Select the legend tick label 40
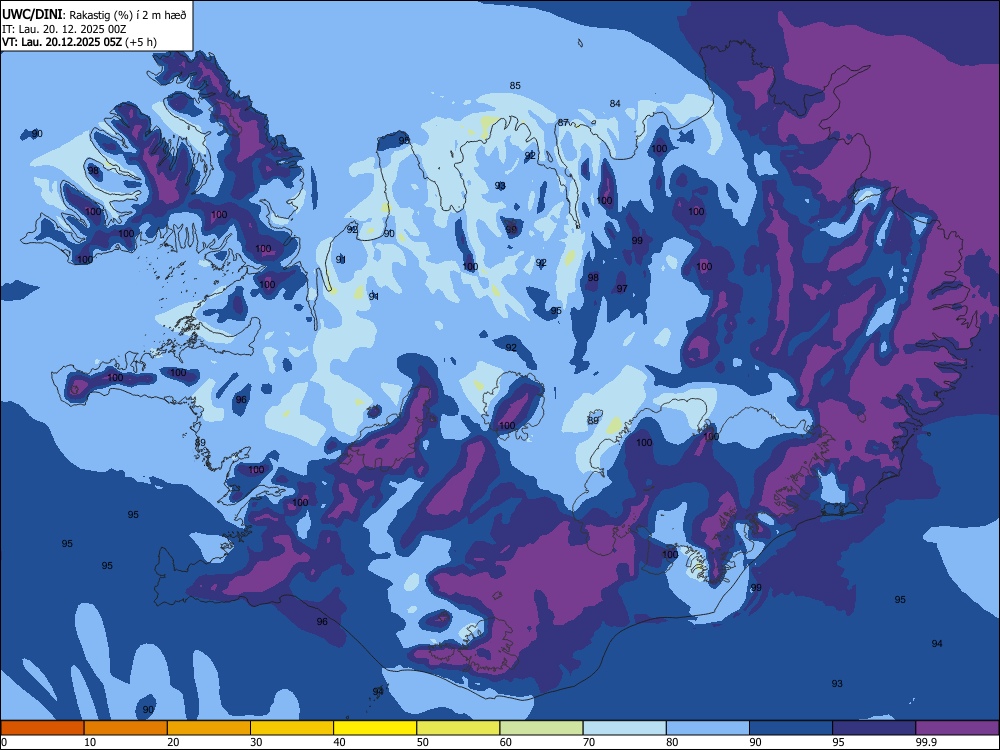This screenshot has width=1000, height=750. (340, 742)
